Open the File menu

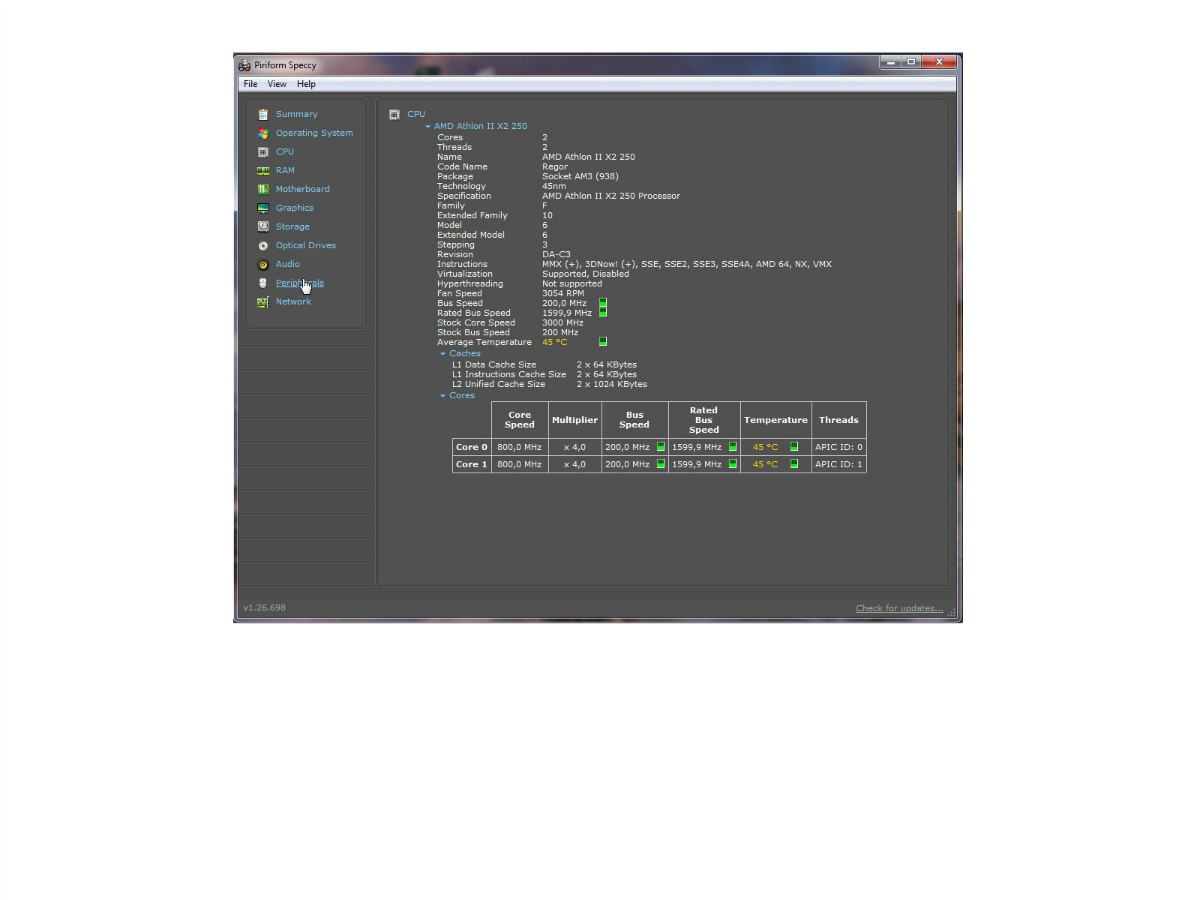(x=250, y=84)
